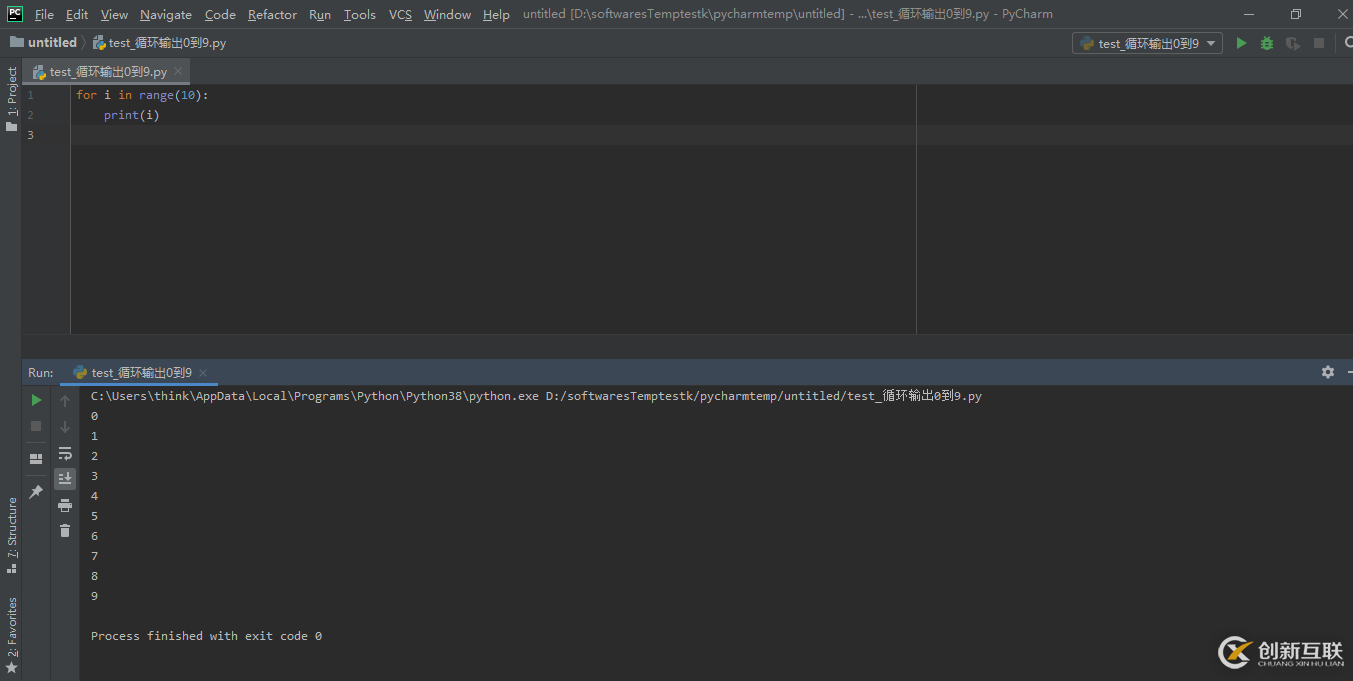Select the test_循环输出0到9 Run tab

pos(141,372)
